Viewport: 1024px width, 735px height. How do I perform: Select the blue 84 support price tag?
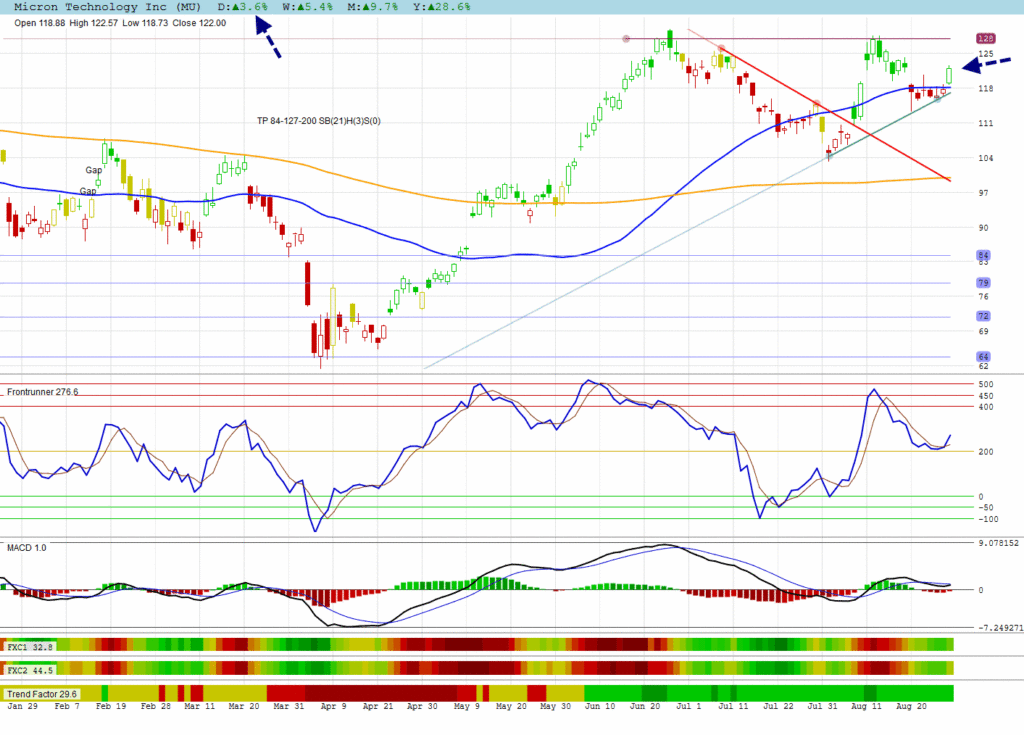(984, 255)
